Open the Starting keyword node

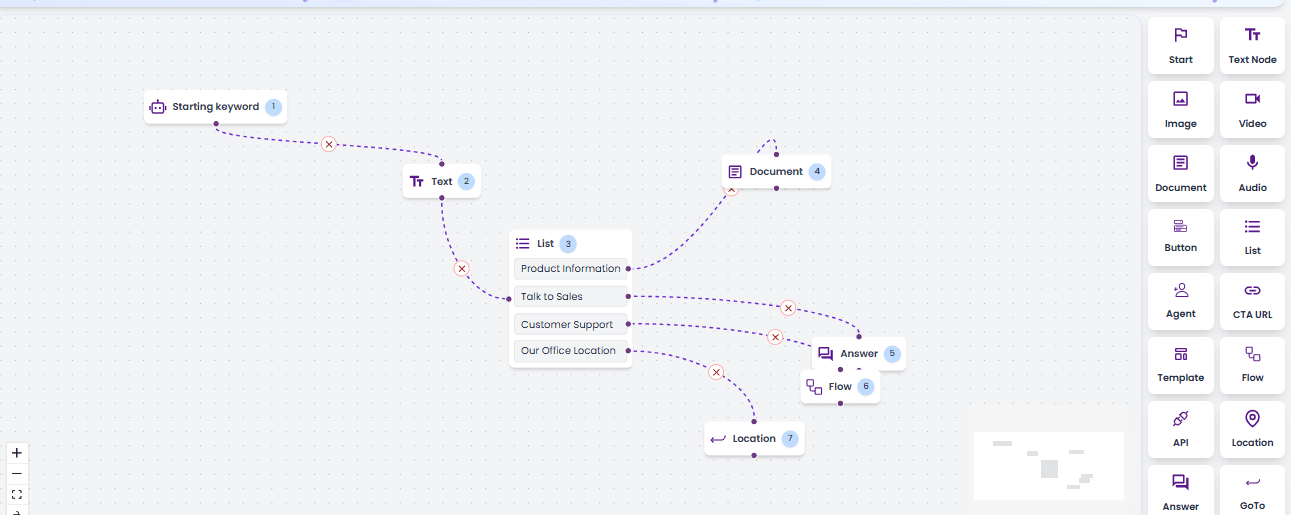[215, 107]
